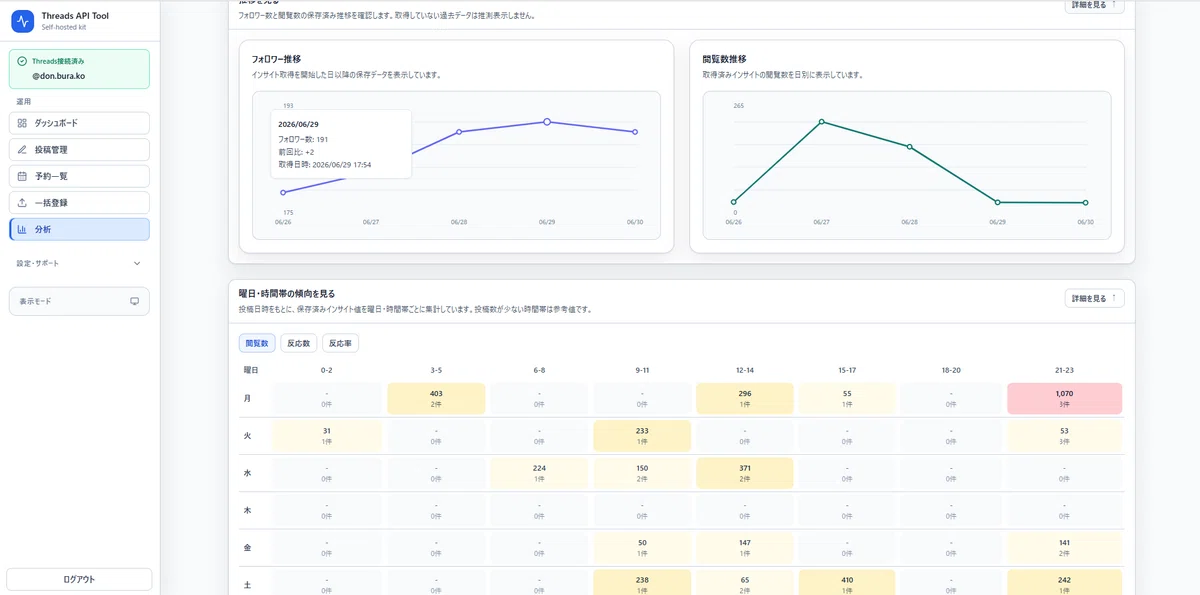This screenshot has height=595, width=1200.
Task: Click the 06/30 point on follower chart
Action: point(635,131)
